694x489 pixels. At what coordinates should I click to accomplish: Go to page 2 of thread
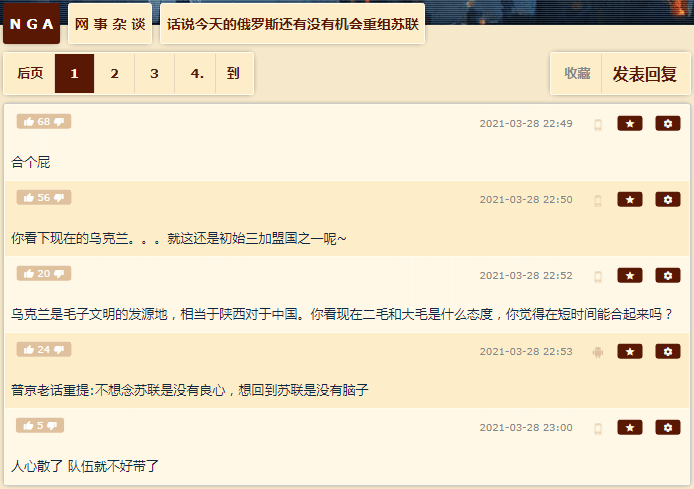click(x=114, y=73)
